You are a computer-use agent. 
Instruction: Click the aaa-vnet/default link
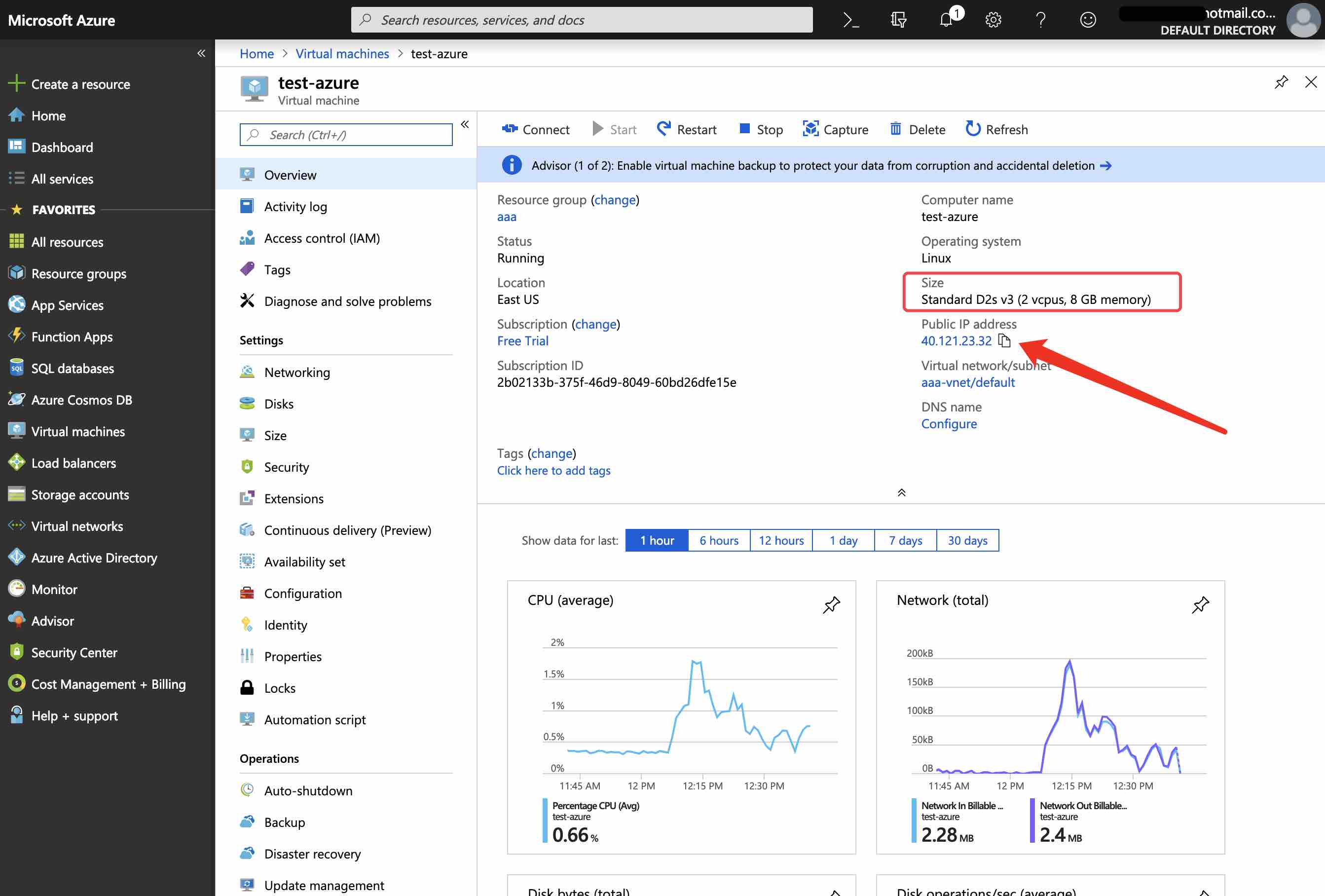click(967, 382)
